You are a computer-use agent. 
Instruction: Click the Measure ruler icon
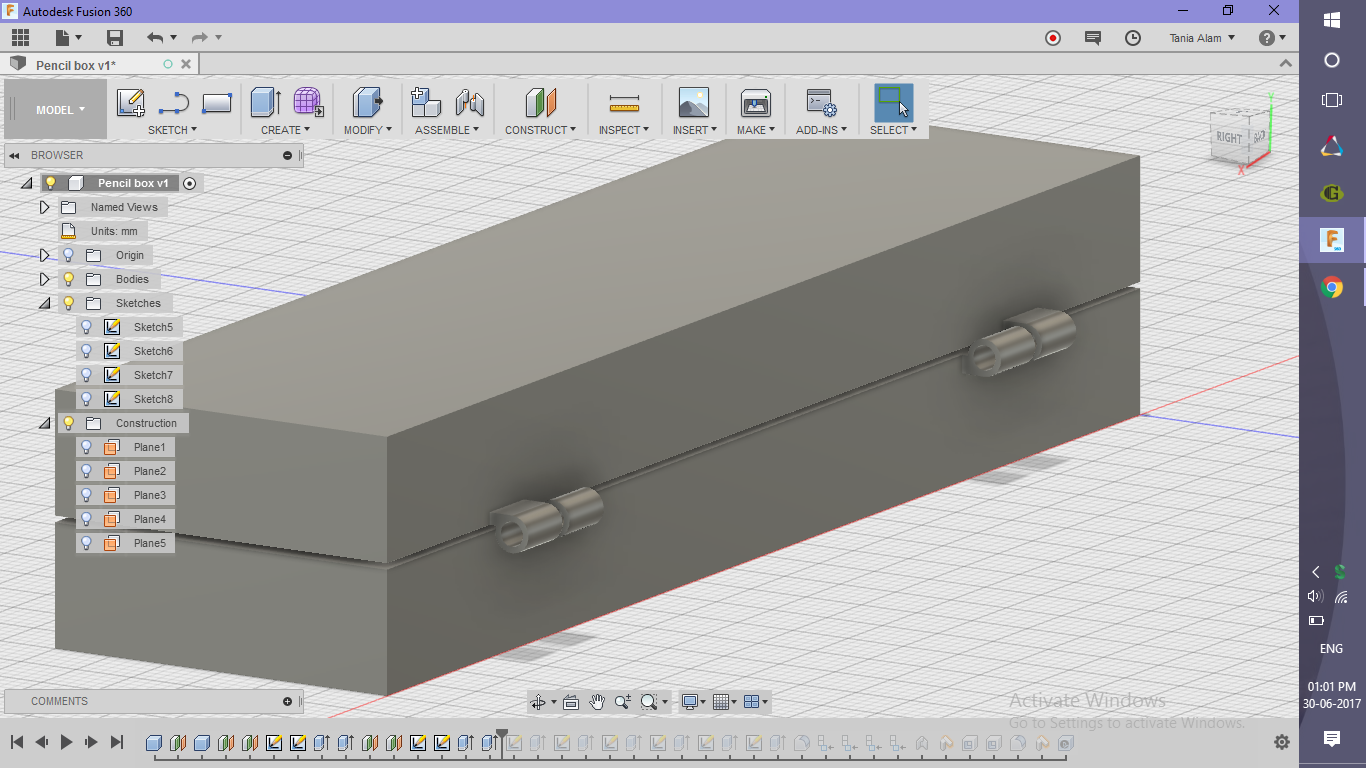coord(624,103)
